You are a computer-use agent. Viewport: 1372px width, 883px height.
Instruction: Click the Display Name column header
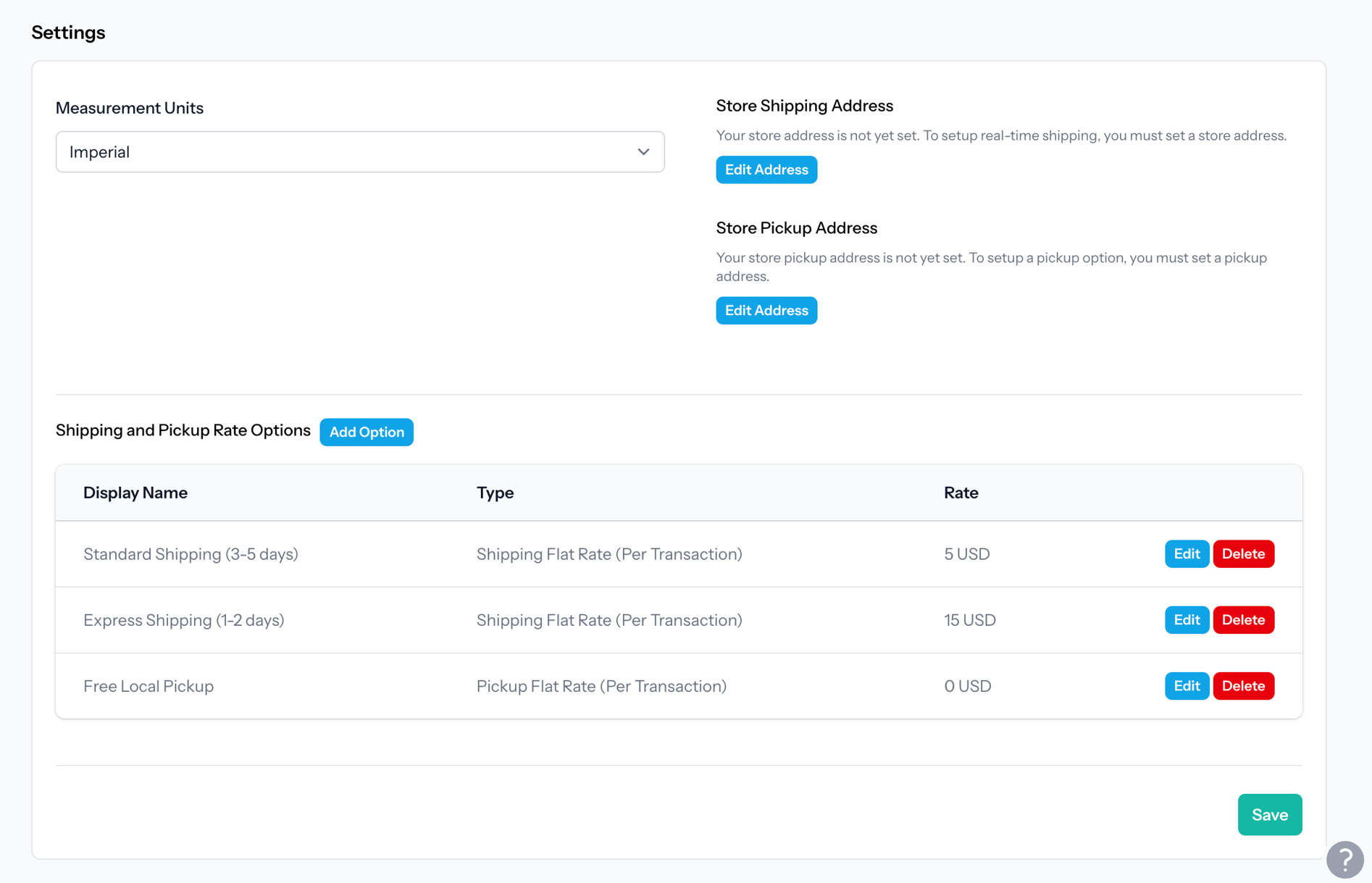point(135,492)
